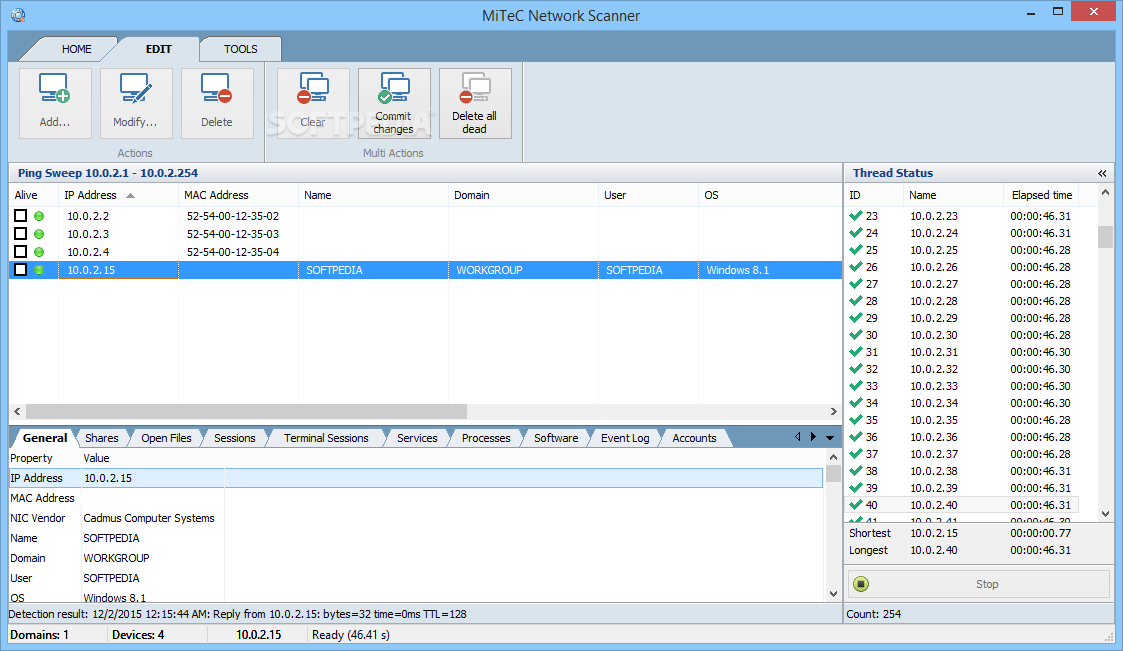This screenshot has width=1123, height=651.
Task: Select the WORKGROUP domain cell
Action: [489, 270]
